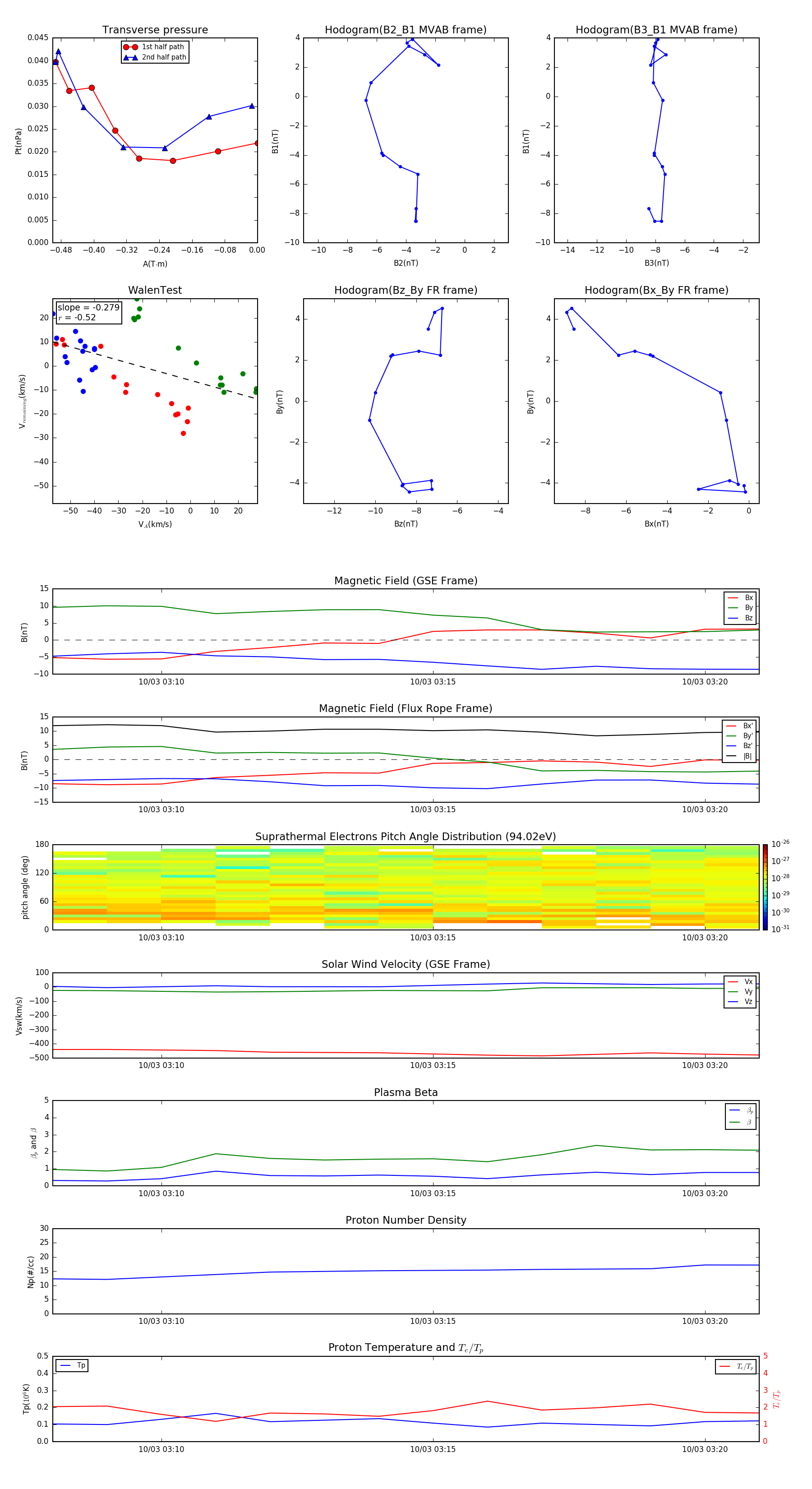The width and height of the screenshot is (812, 1489).
Task: Click the 'Bx(nT)' x-axis label
Action: click(x=656, y=524)
